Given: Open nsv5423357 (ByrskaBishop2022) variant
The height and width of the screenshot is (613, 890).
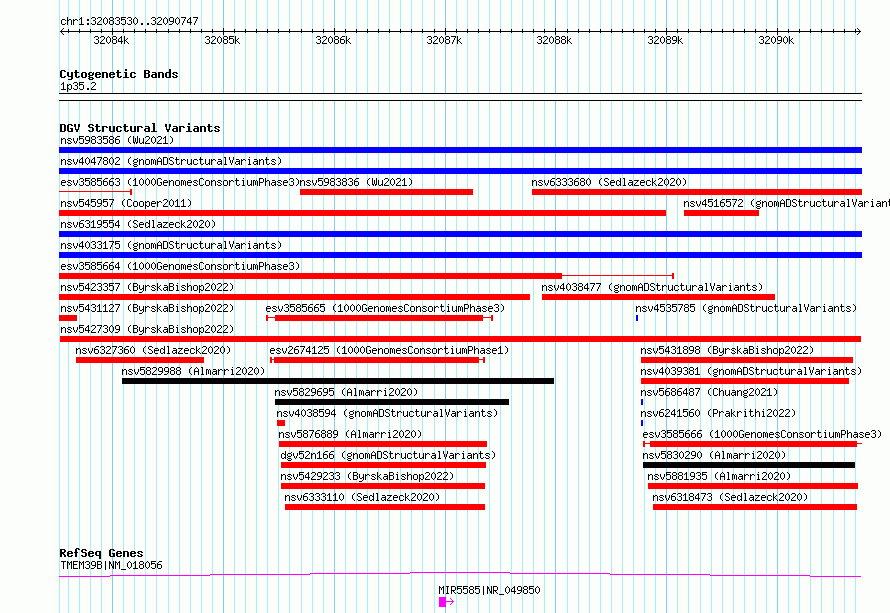Looking at the screenshot, I should [147, 287].
